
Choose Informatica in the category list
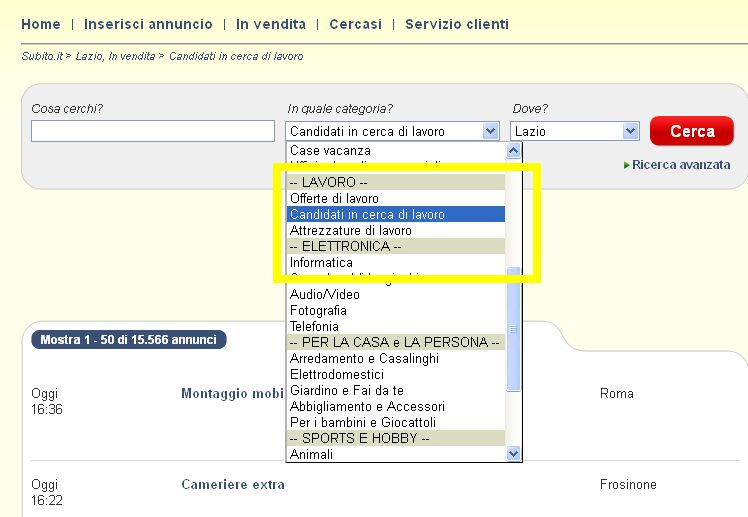(321, 263)
